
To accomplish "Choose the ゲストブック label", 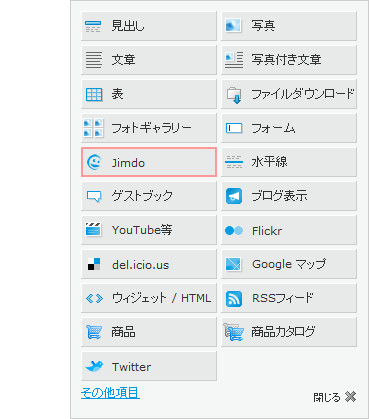I will coord(142,196).
